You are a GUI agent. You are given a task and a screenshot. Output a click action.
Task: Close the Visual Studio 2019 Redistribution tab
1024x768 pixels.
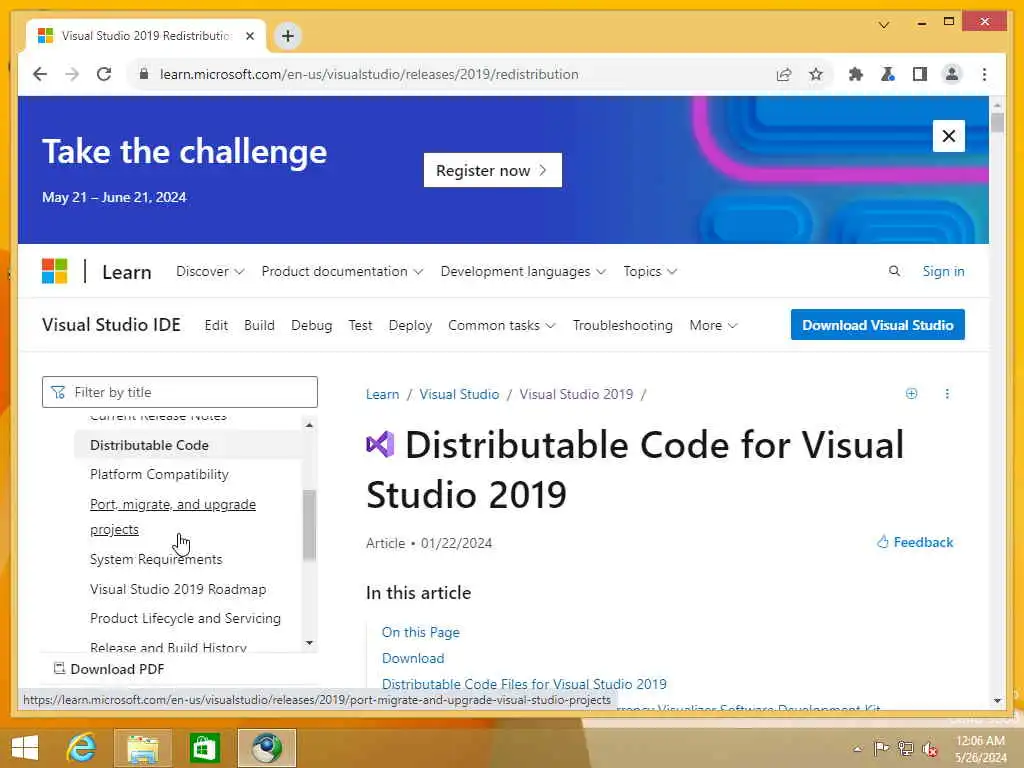click(249, 36)
